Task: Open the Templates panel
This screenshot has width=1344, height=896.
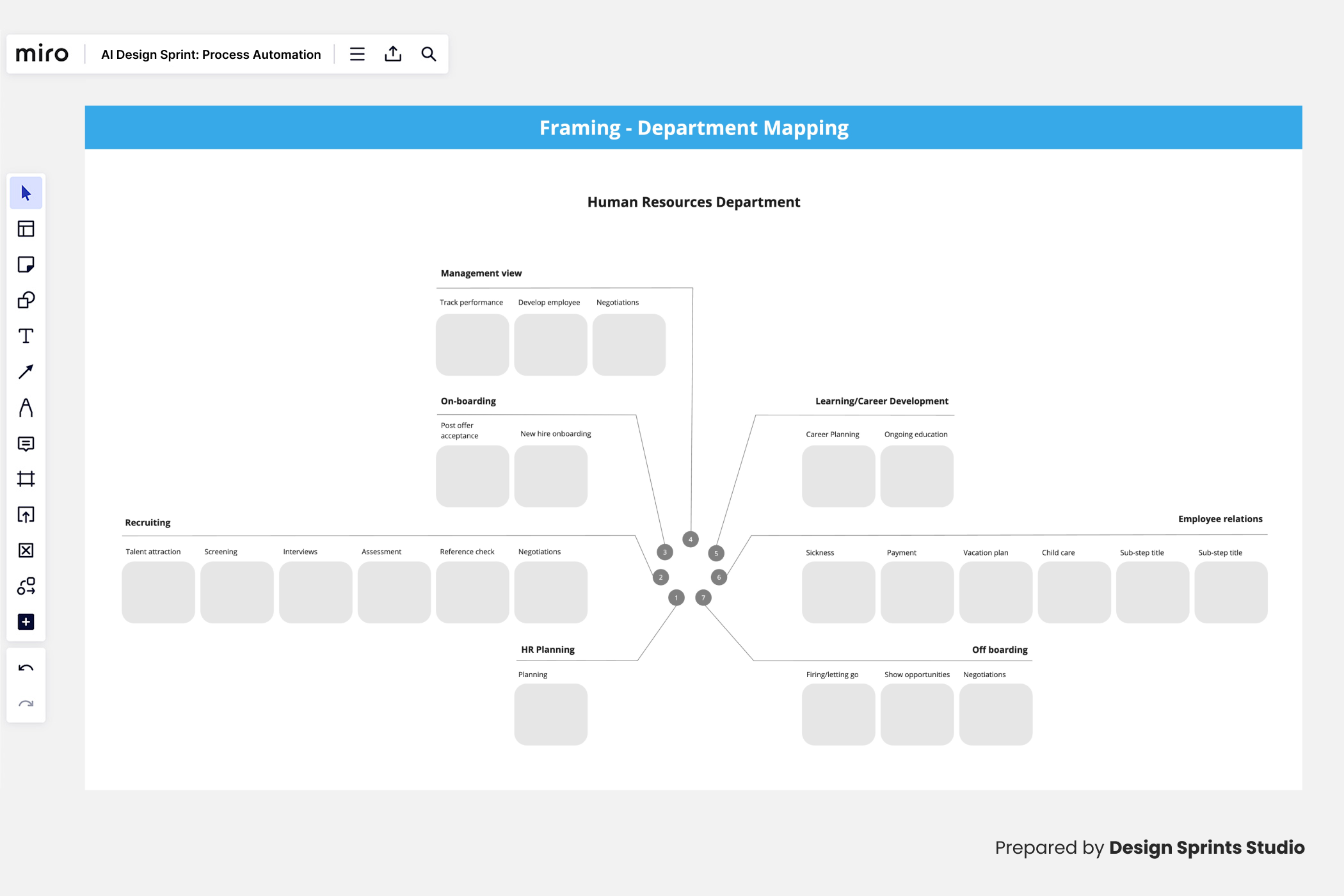Action: tap(26, 228)
